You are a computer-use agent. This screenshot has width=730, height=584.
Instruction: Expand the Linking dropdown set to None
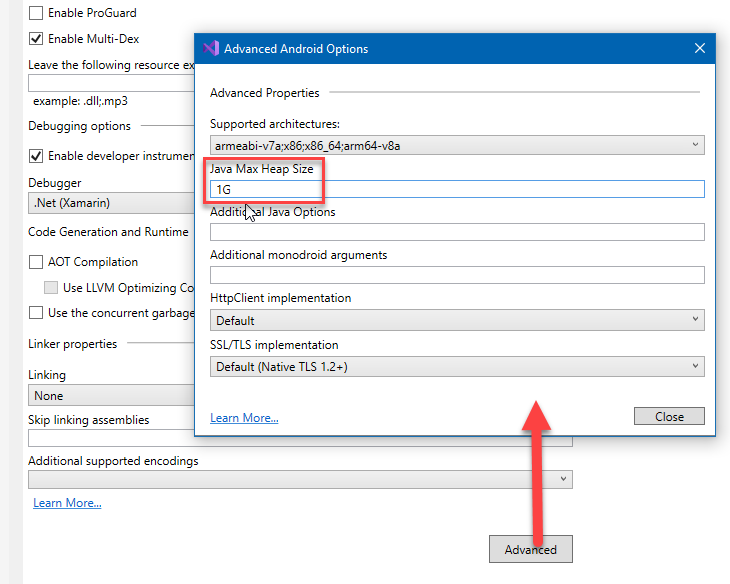point(110,396)
